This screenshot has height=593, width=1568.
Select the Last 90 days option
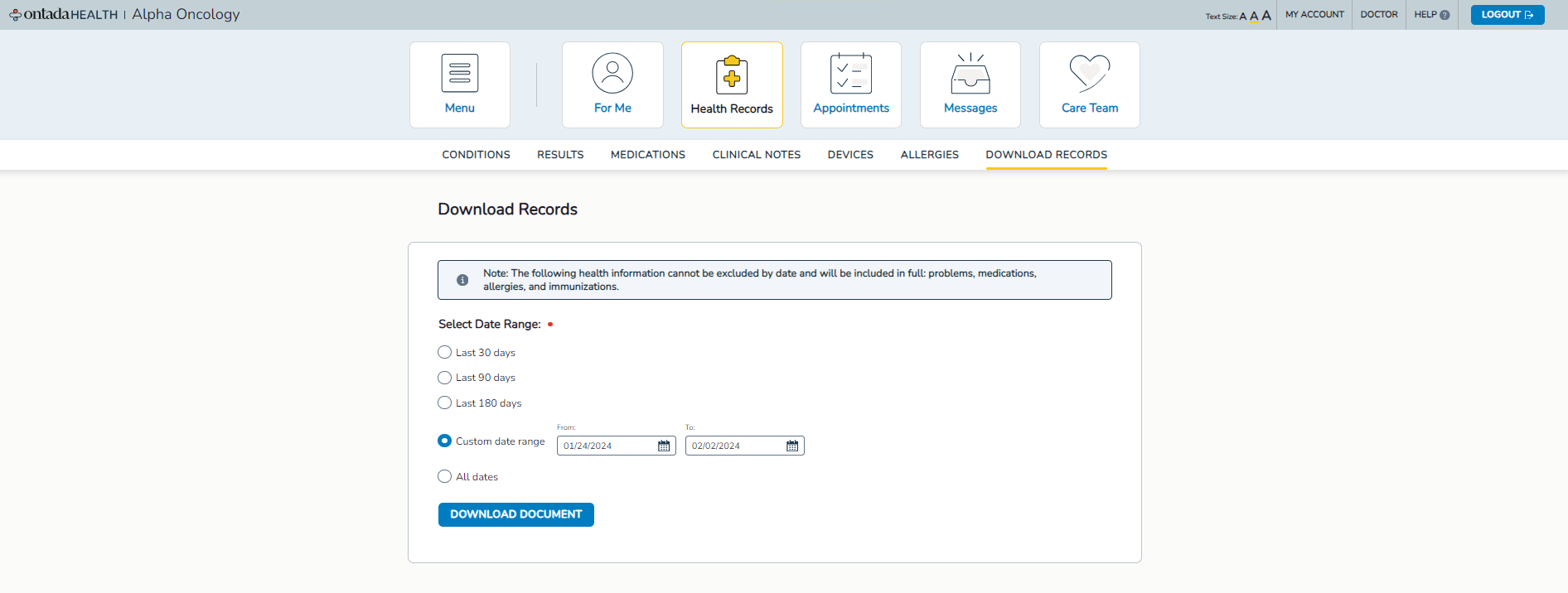445,378
